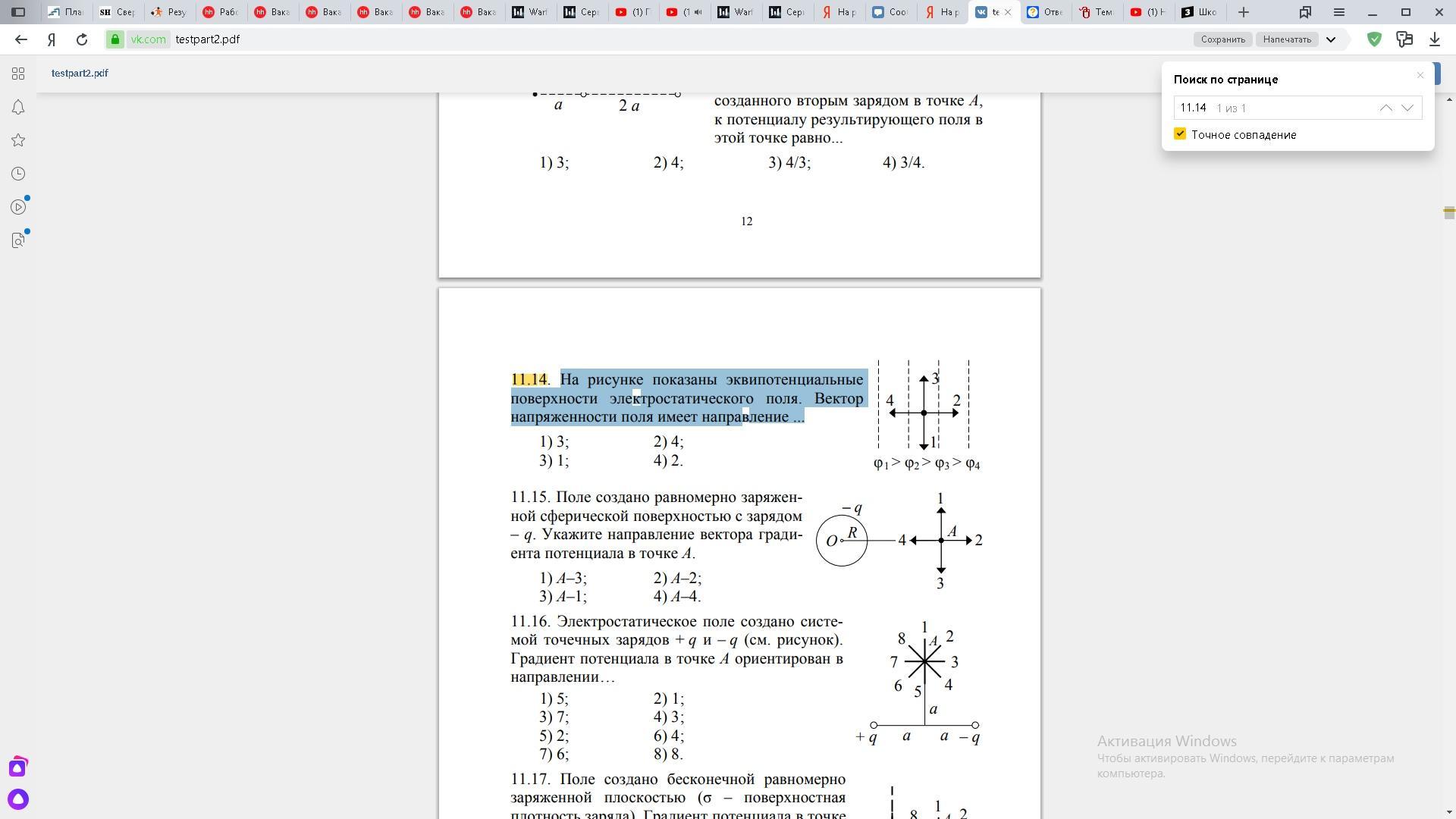
Task: Click problem number '11.17' text
Action: point(530,780)
